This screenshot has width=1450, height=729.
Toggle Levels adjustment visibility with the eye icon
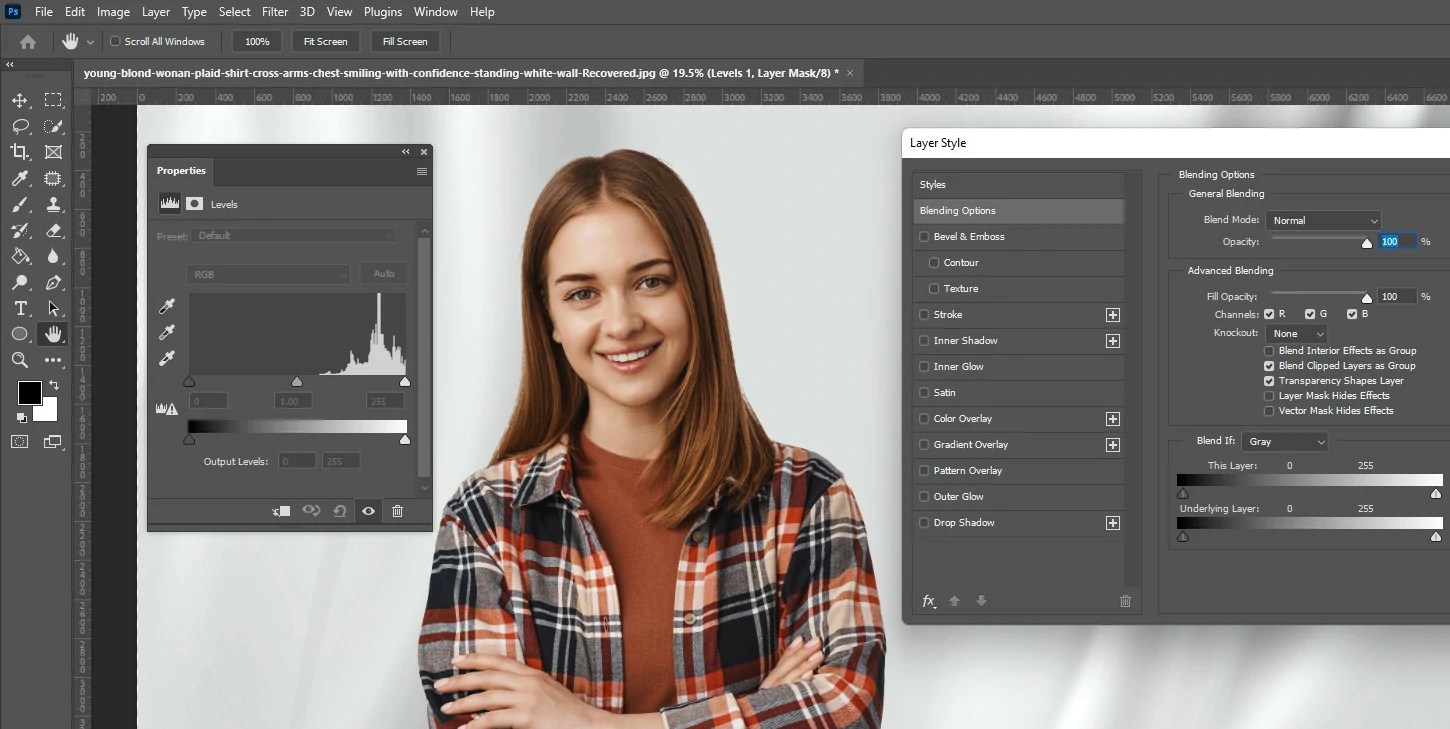[x=368, y=511]
